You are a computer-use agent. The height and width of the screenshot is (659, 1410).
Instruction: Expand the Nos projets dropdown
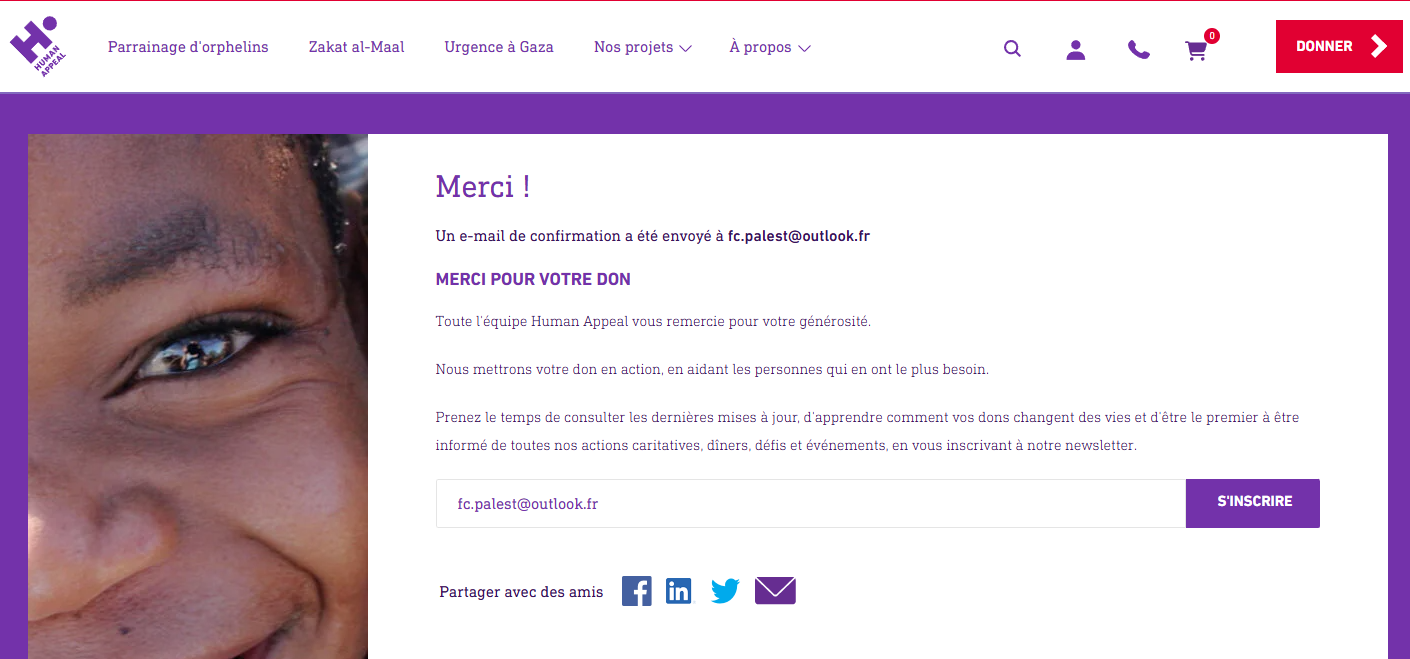[642, 47]
